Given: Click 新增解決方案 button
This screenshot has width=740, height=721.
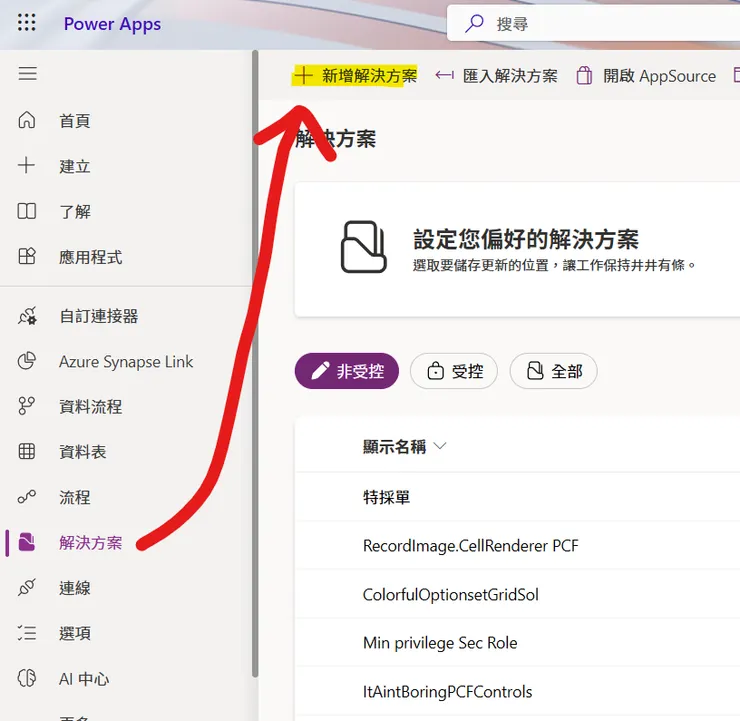Looking at the screenshot, I should click(x=355, y=75).
